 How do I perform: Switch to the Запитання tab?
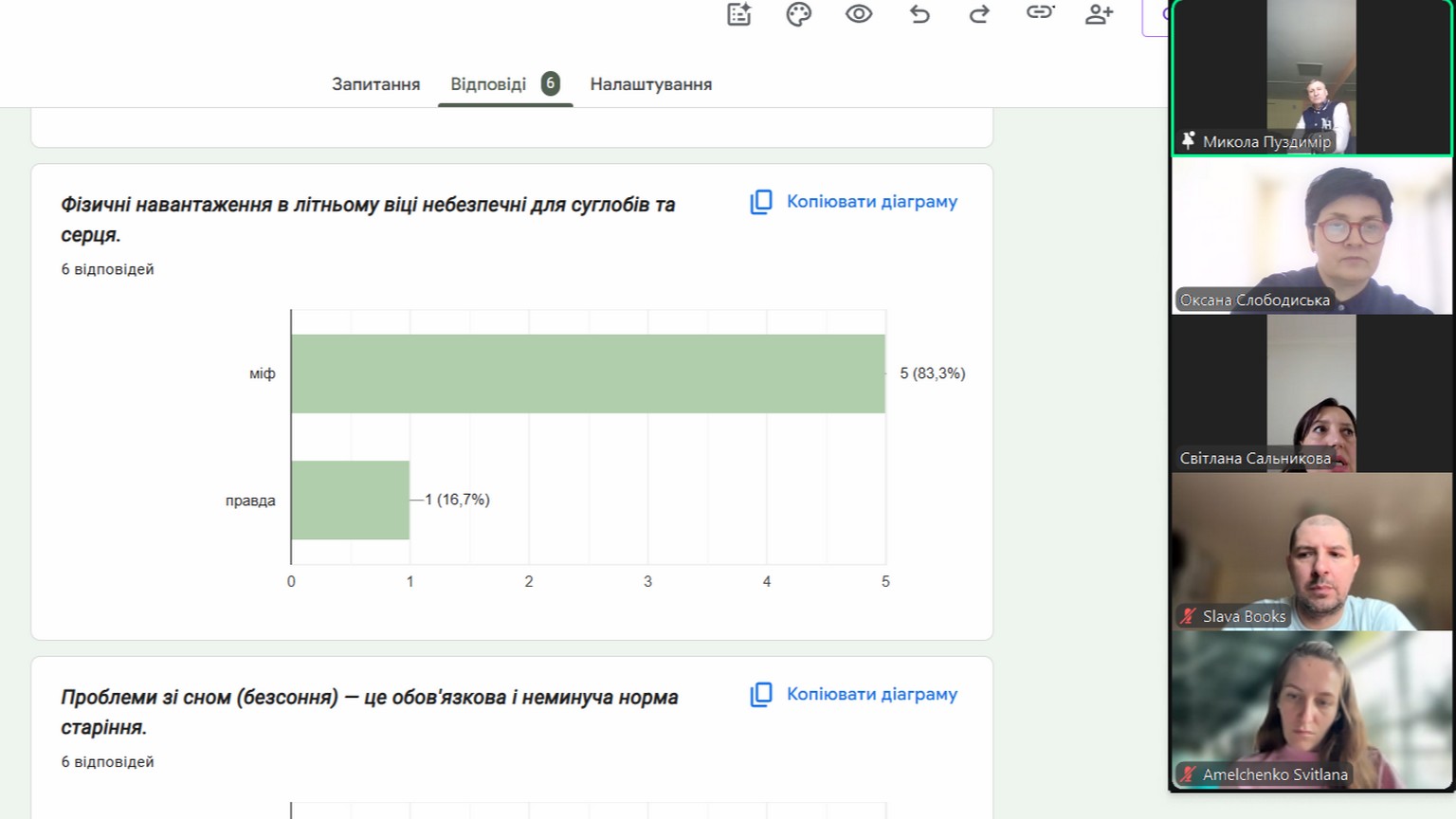(x=375, y=84)
